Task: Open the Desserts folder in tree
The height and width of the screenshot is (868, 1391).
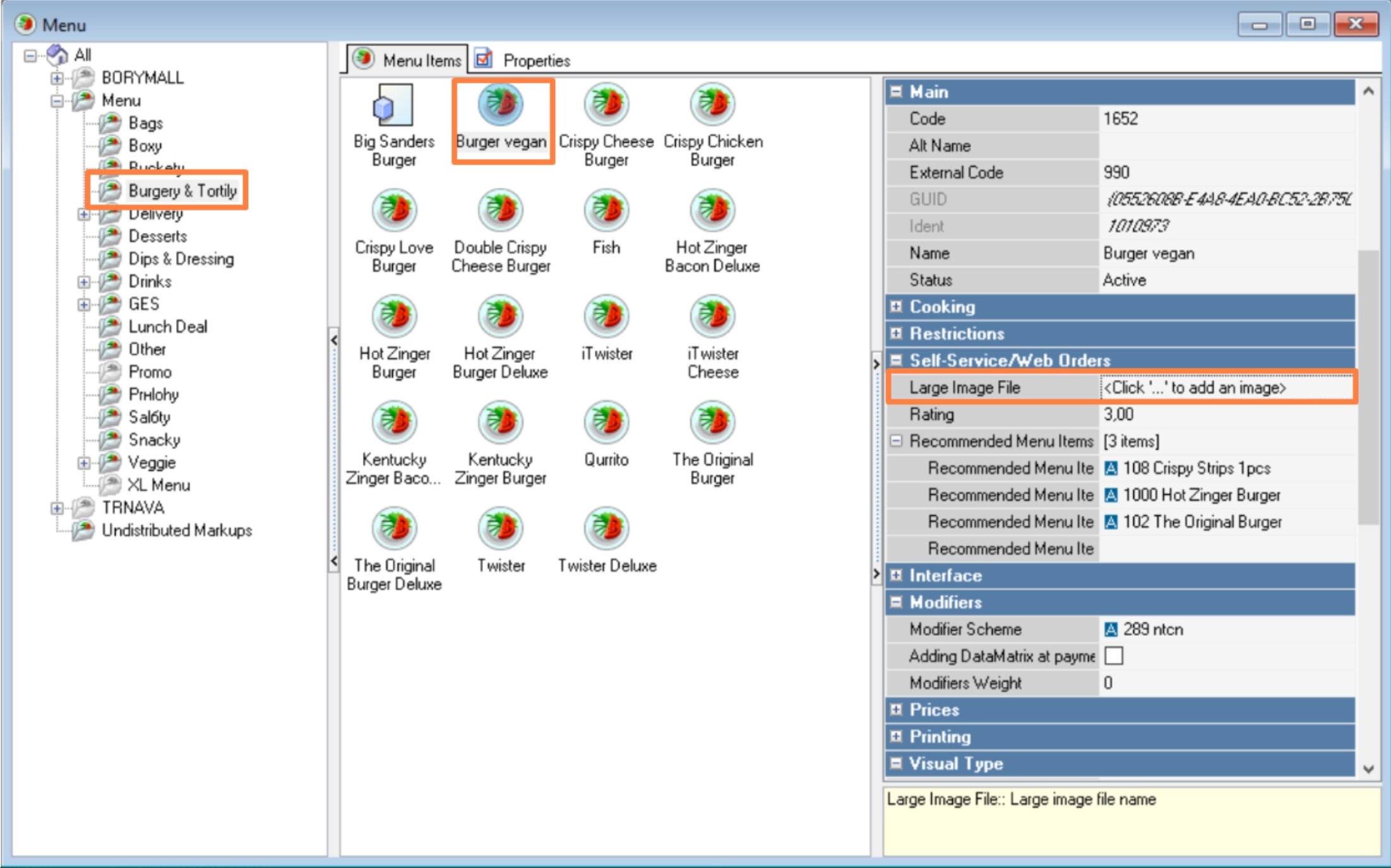Action: pos(157,237)
